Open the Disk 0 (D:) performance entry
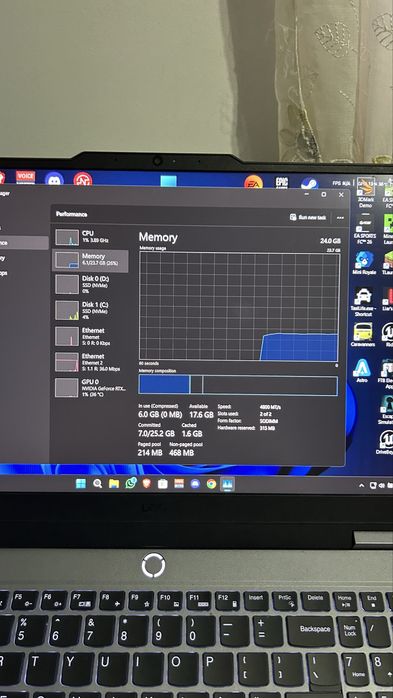The width and height of the screenshot is (393, 698). coord(90,284)
